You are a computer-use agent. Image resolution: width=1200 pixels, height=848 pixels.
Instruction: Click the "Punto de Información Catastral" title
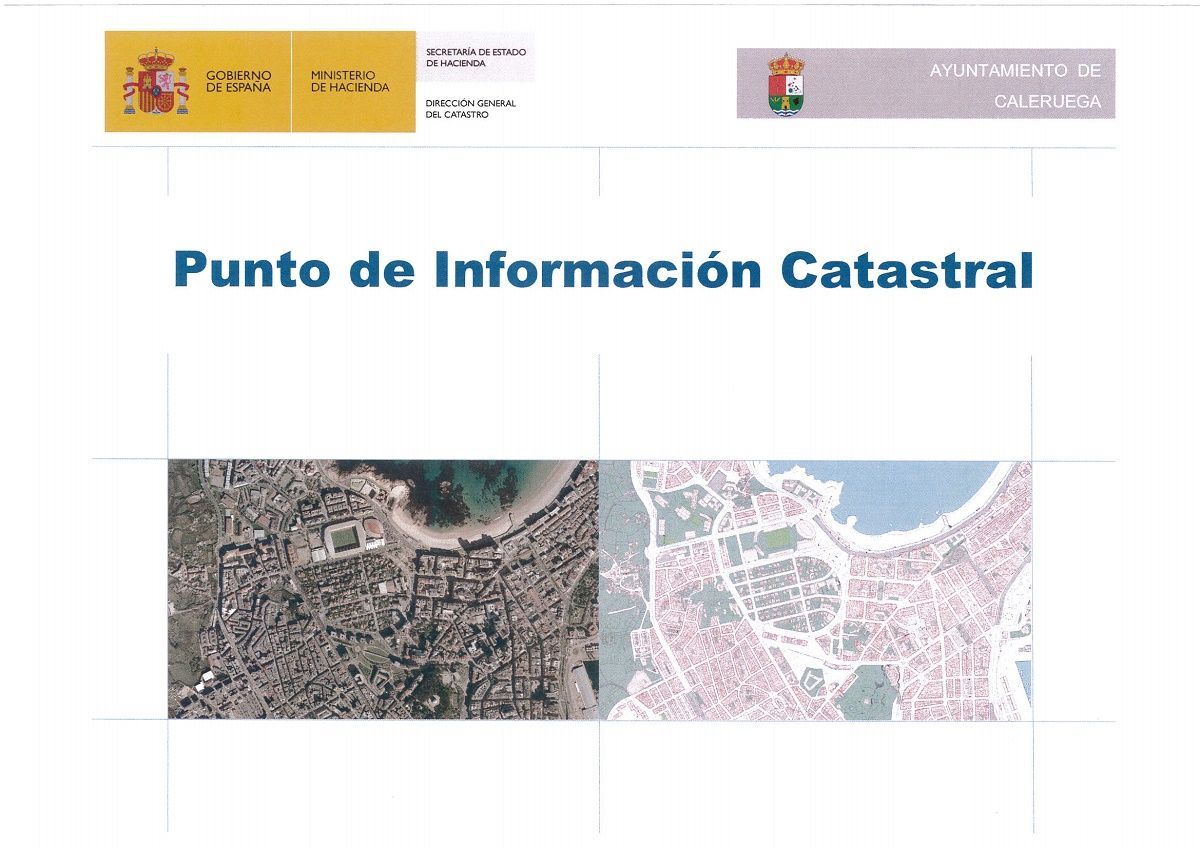click(x=603, y=270)
